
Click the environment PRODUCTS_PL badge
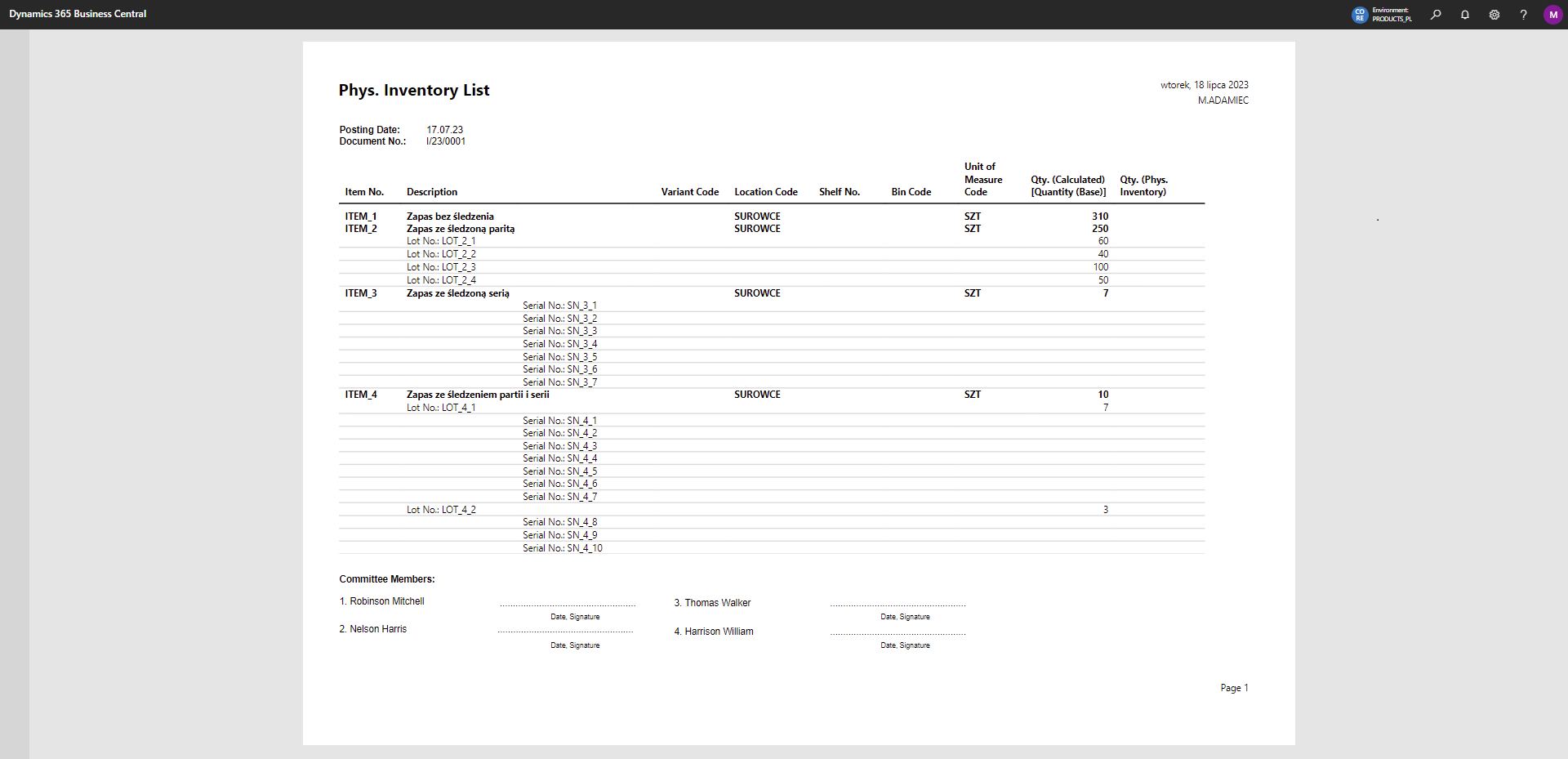tap(1382, 15)
